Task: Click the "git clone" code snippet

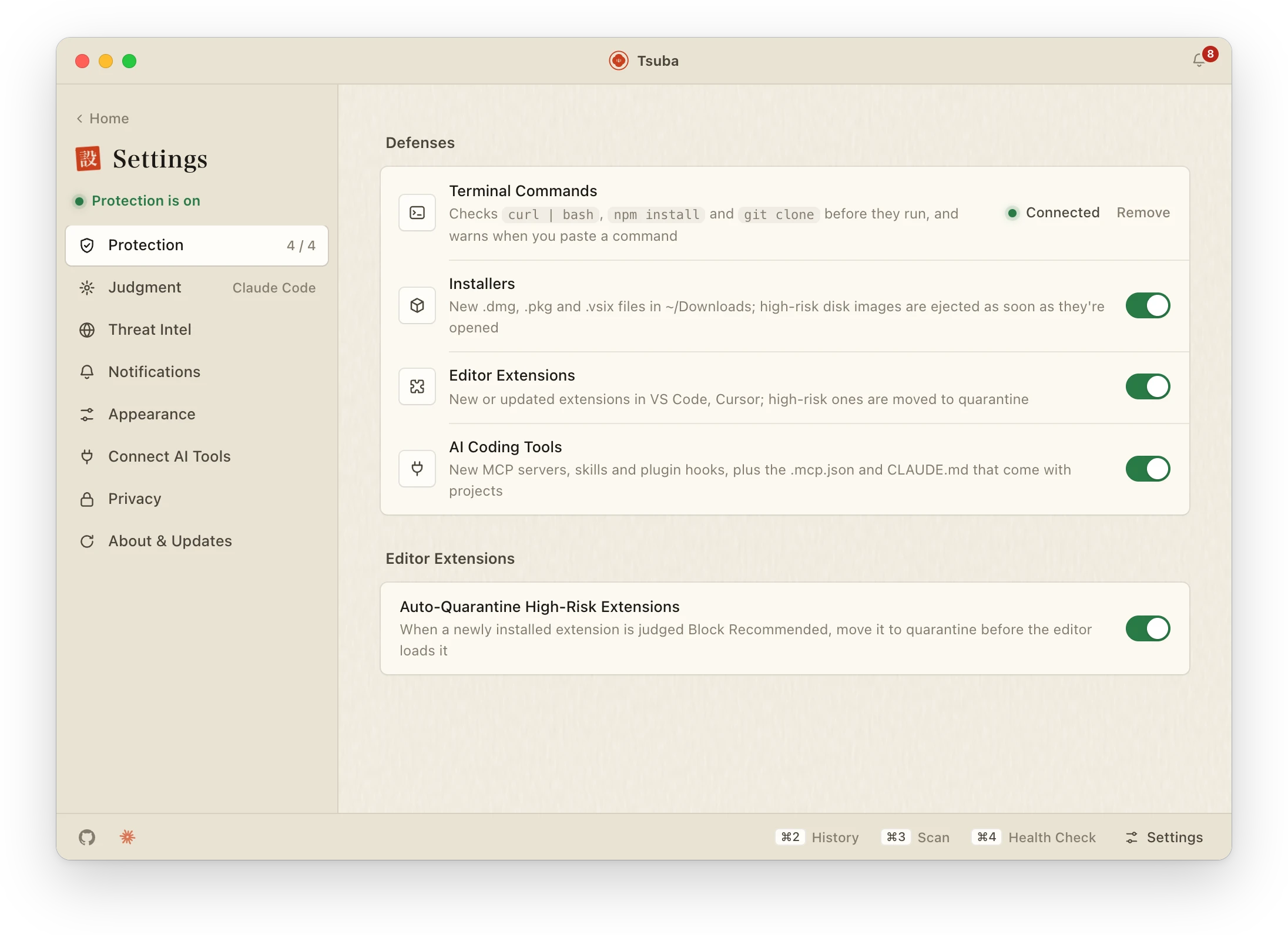Action: [779, 214]
